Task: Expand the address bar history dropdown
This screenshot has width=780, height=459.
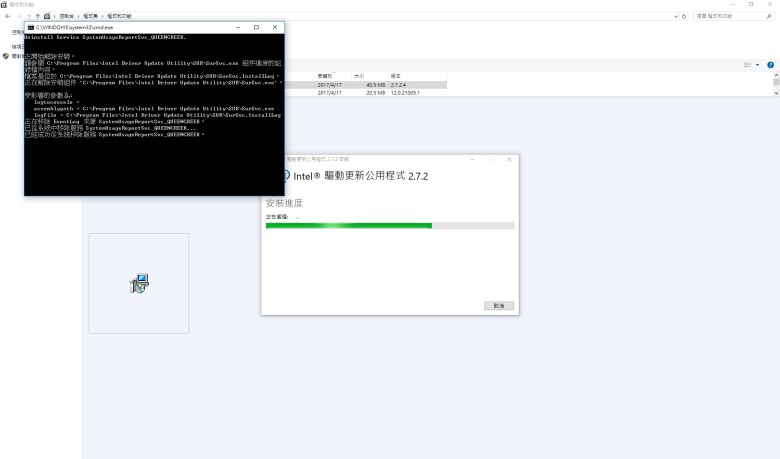Action: click(676, 16)
